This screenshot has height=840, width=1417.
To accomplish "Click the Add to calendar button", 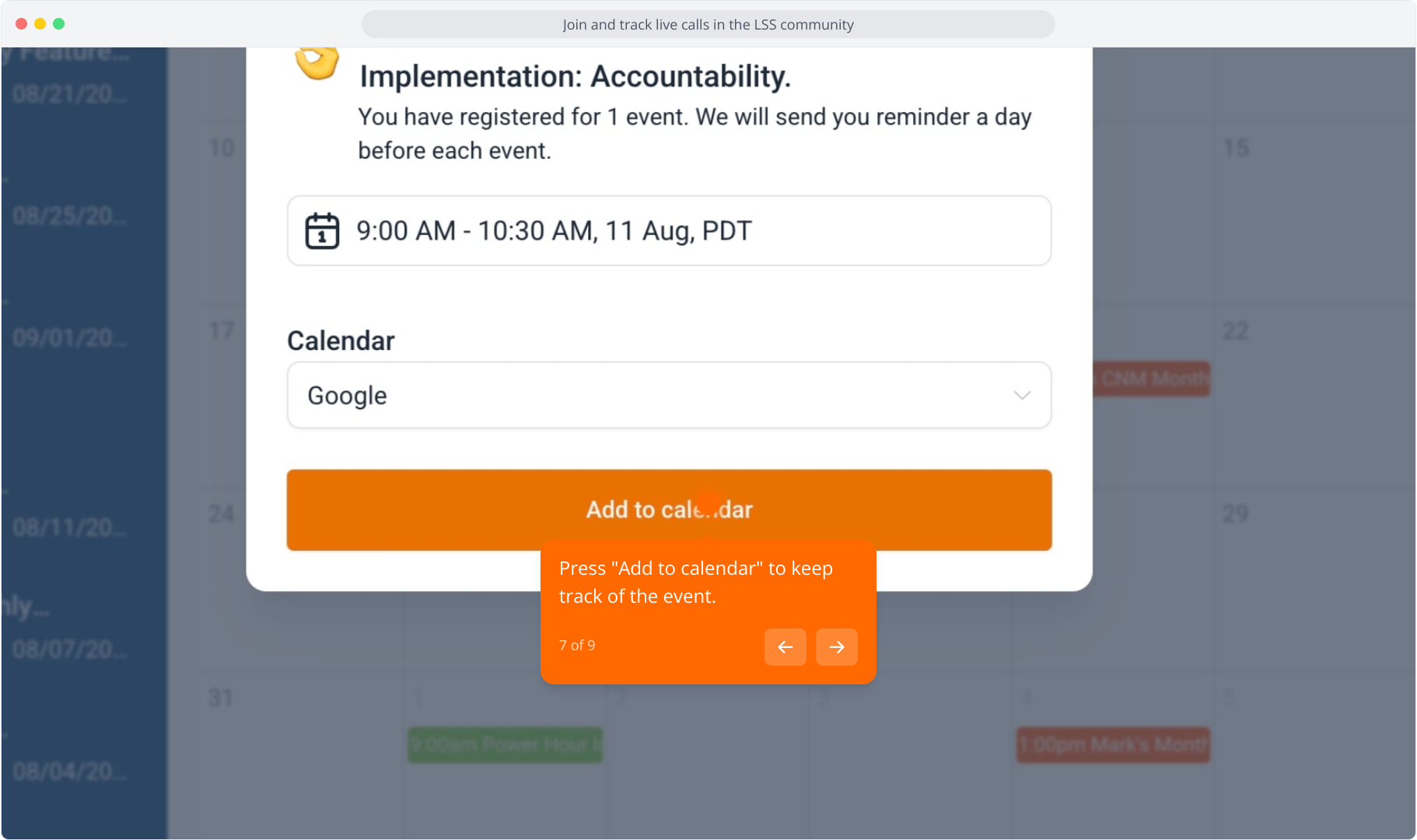I will pyautogui.click(x=669, y=509).
